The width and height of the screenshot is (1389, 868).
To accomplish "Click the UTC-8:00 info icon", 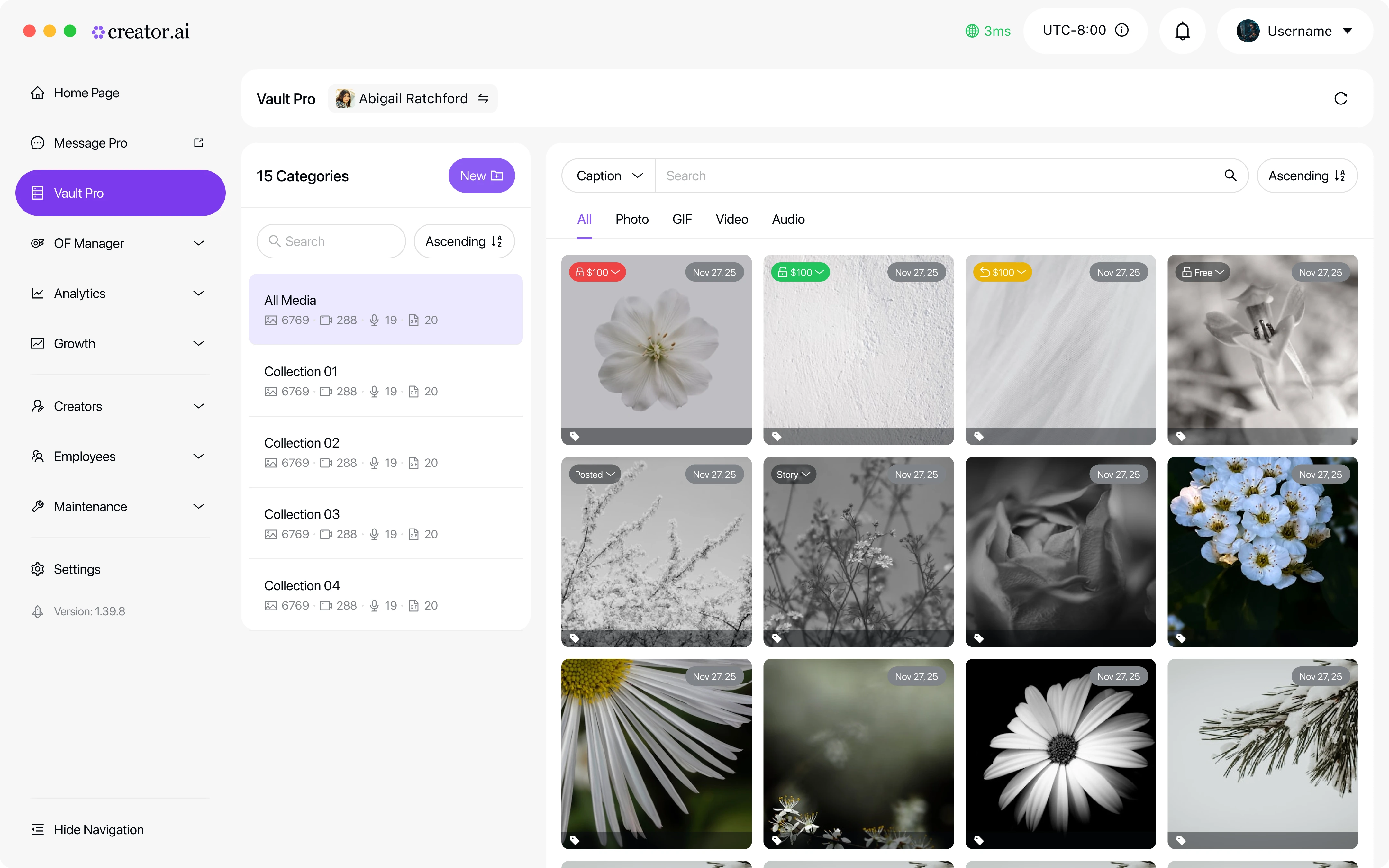I will pyautogui.click(x=1121, y=31).
